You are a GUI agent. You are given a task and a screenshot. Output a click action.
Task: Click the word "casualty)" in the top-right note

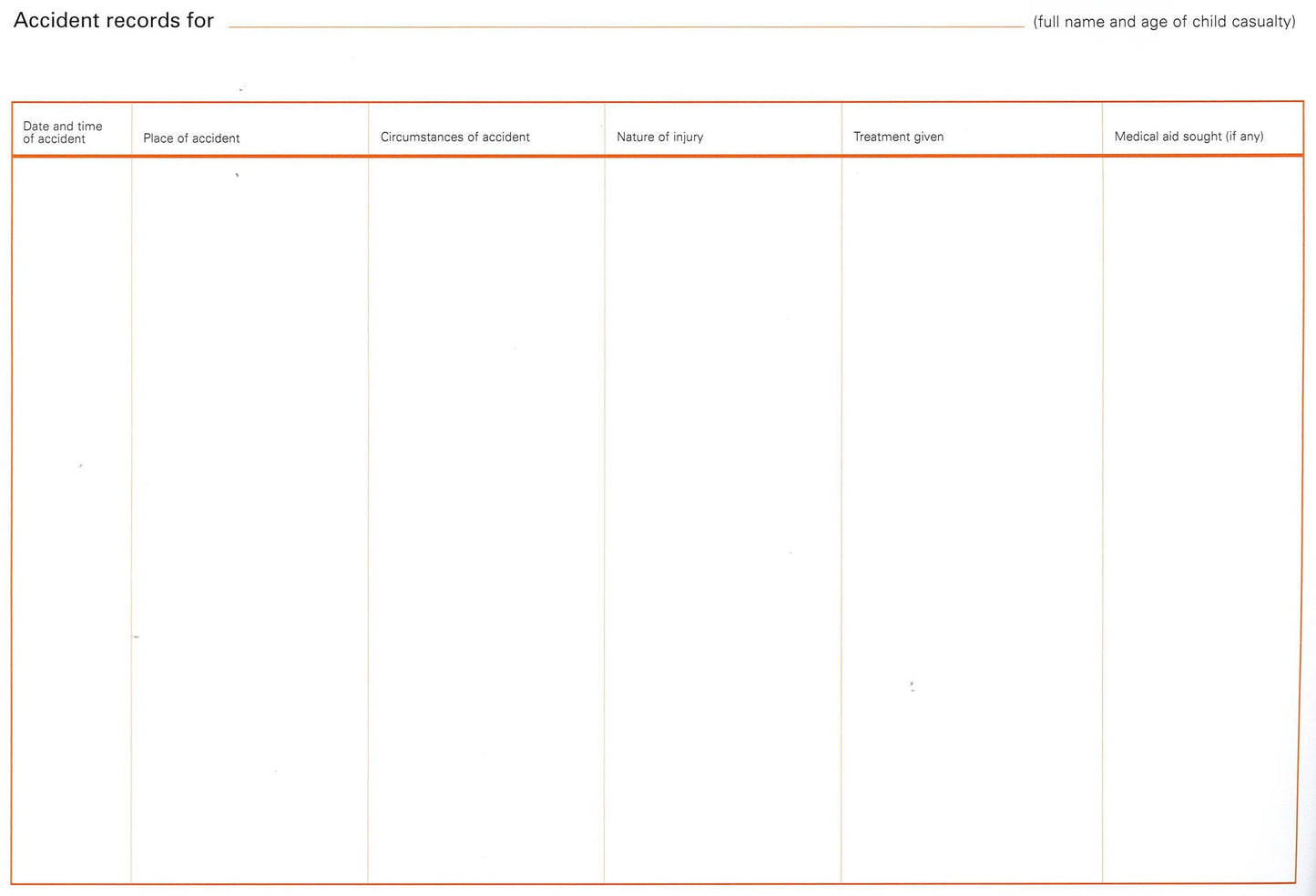tap(1263, 22)
